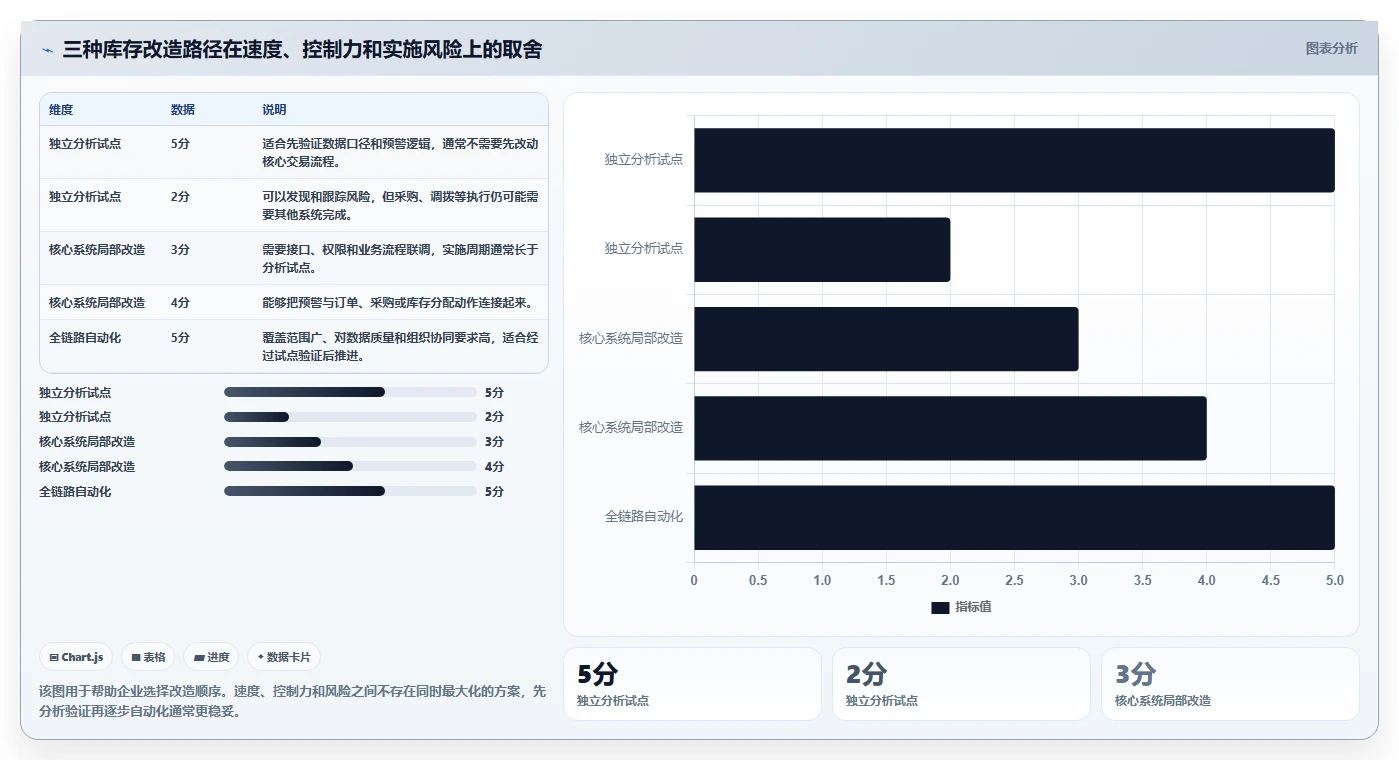The height and width of the screenshot is (760, 1399).
Task: Click the 核心系统局部改造 progress bar valued 4分
Action: point(350,466)
